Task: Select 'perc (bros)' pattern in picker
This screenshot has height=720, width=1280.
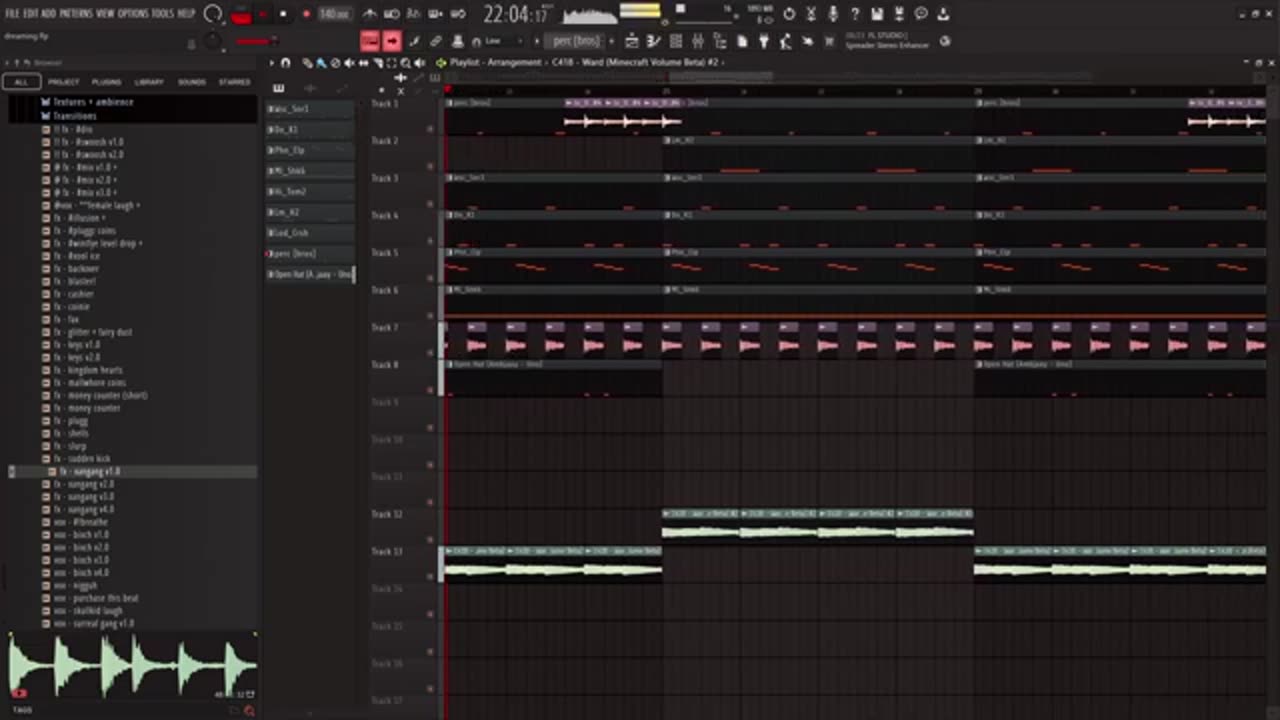Action: pos(310,253)
